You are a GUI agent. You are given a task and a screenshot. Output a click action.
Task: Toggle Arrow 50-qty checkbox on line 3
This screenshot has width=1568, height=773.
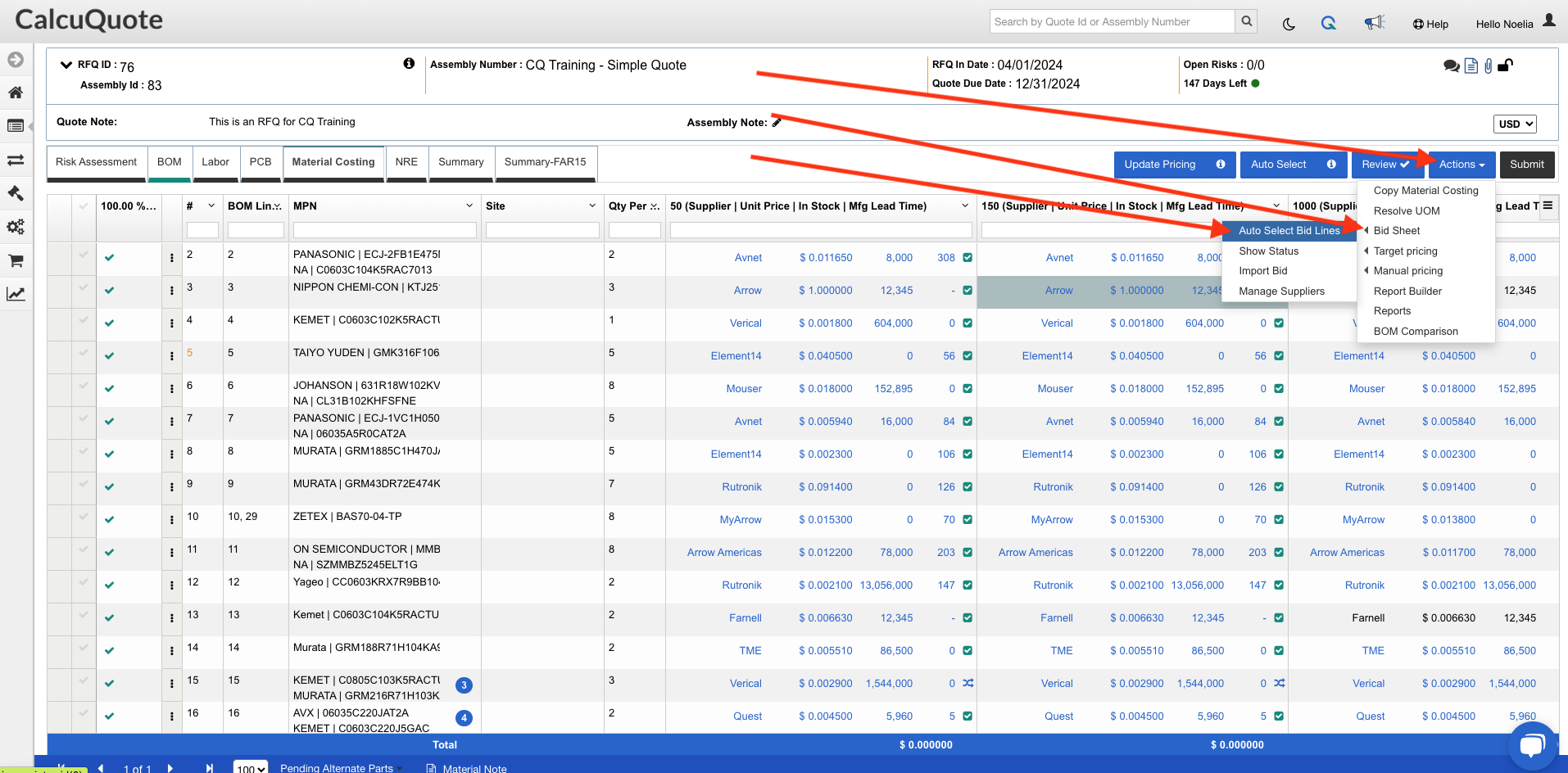click(968, 290)
